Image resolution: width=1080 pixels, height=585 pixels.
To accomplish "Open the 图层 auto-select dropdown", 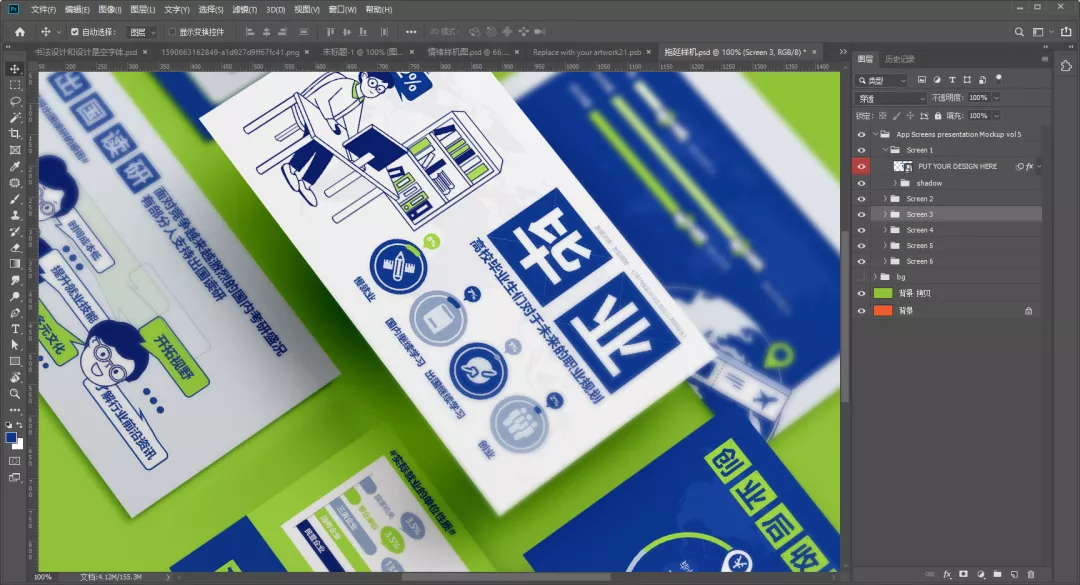I will click(x=143, y=32).
